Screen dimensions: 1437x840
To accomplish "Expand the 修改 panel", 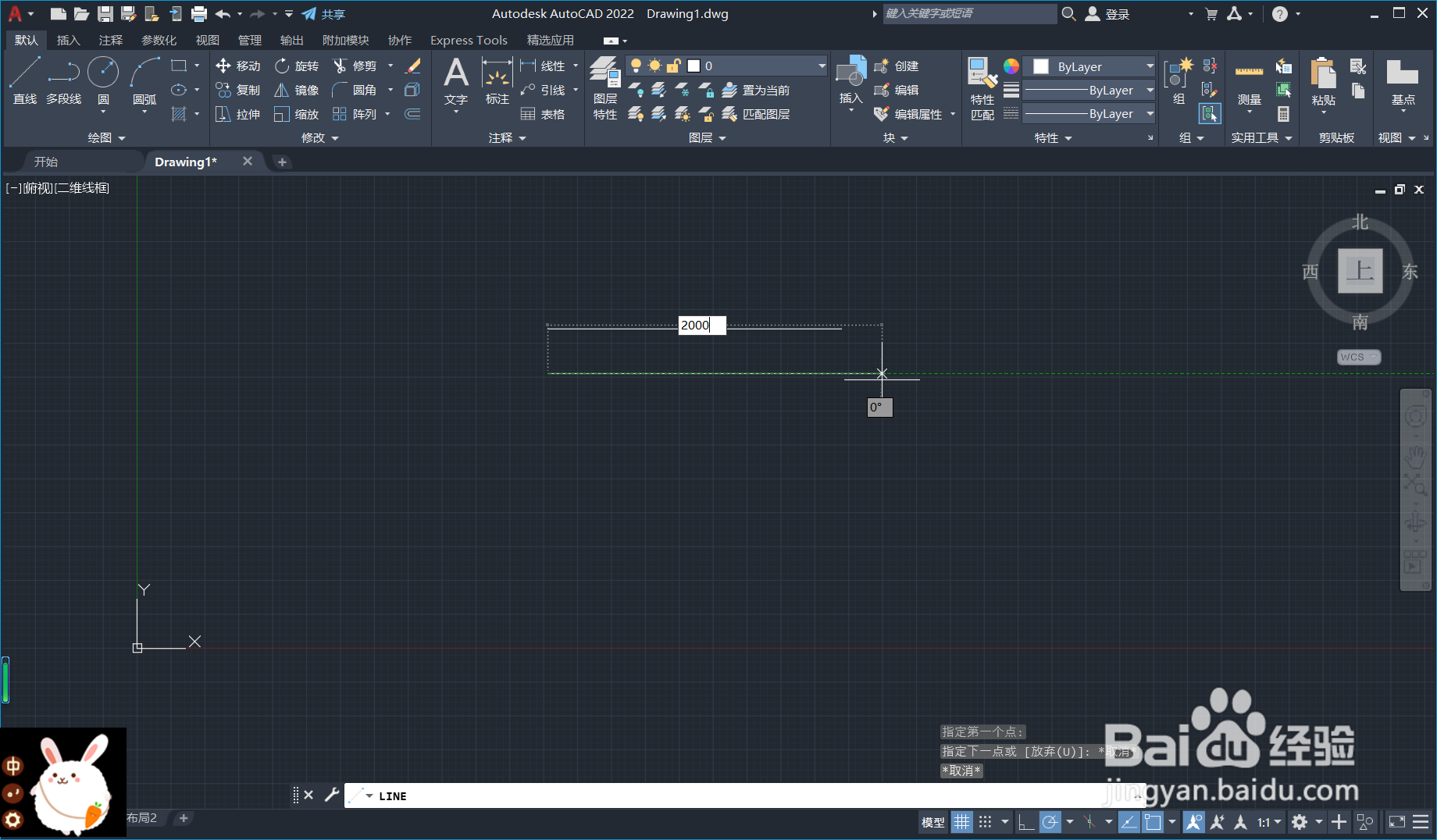I will (320, 138).
